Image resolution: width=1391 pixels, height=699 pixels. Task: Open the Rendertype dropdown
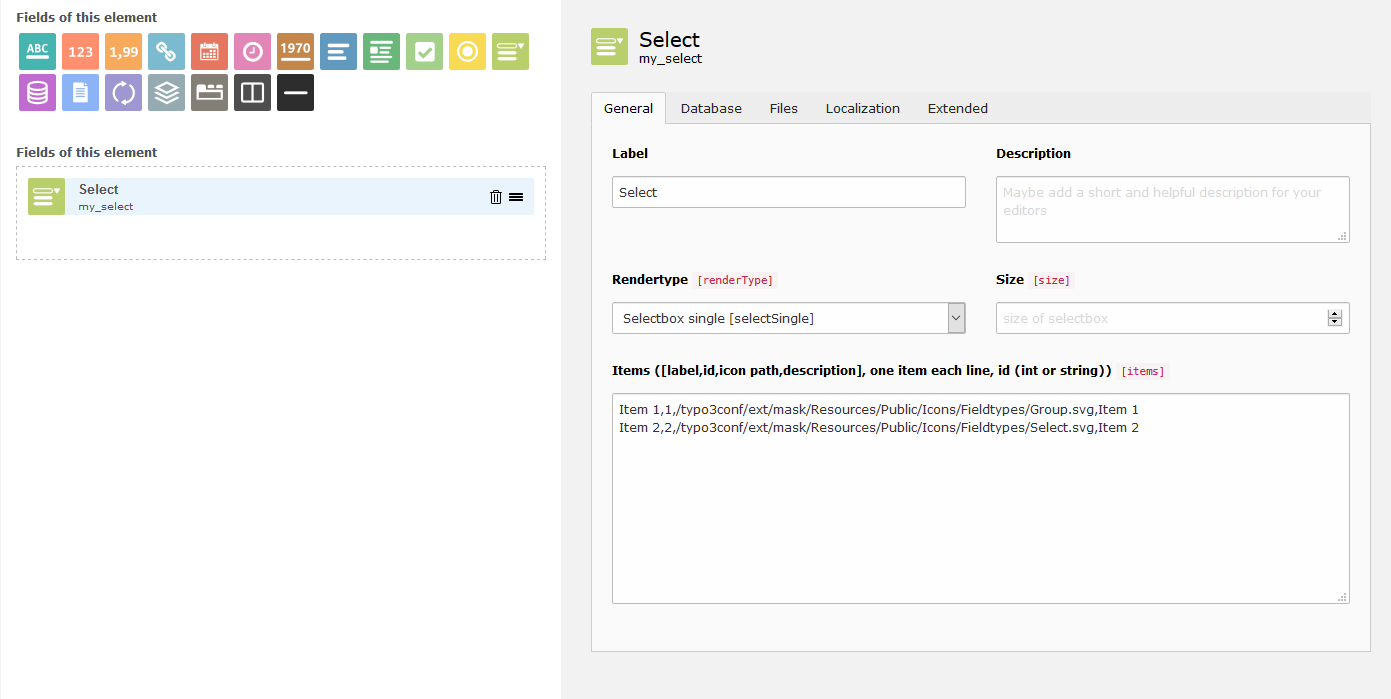coord(788,318)
